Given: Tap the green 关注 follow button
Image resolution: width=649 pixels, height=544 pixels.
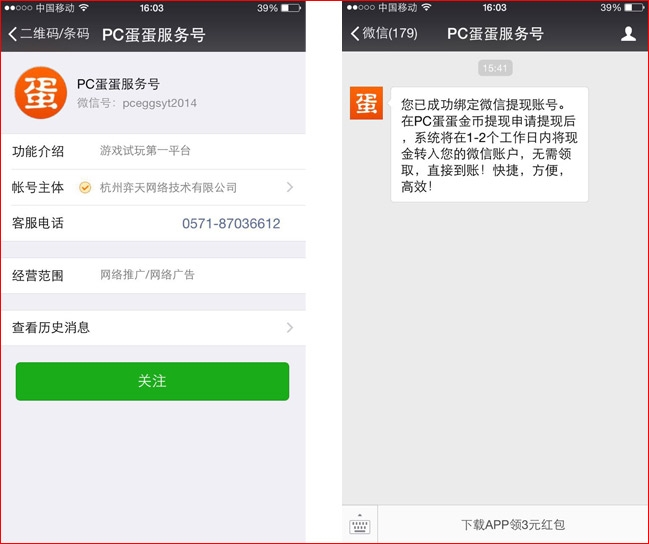Looking at the screenshot, I should [152, 381].
